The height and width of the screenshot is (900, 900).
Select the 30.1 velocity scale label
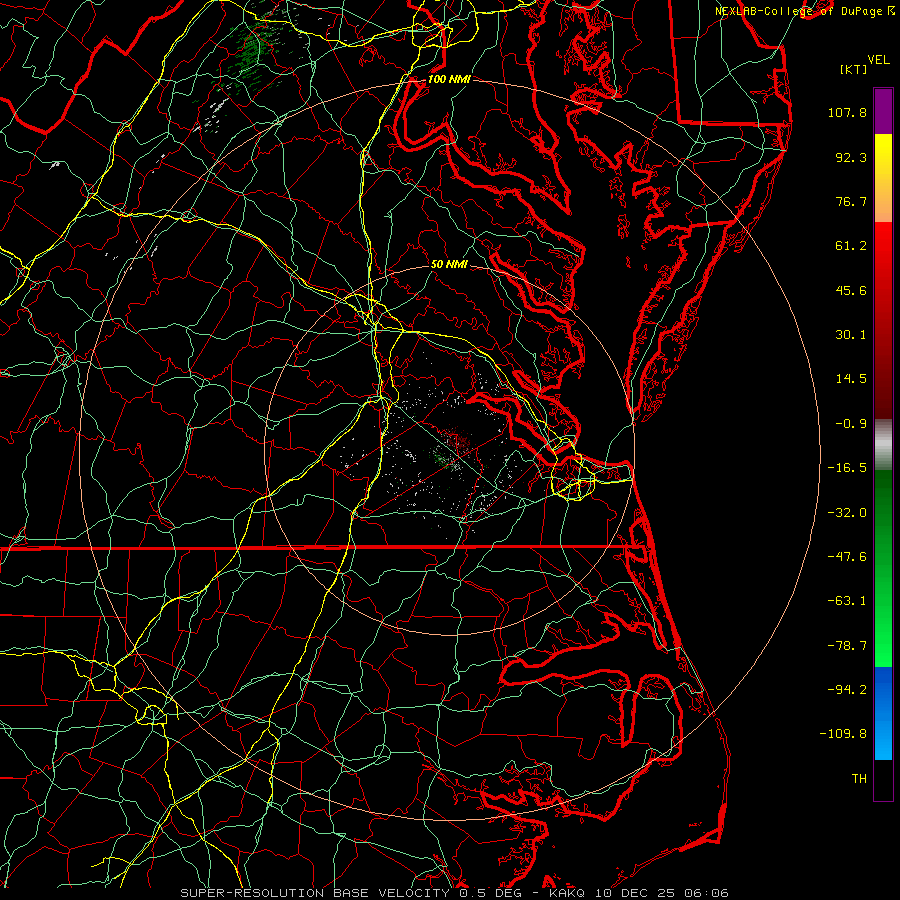coord(851,335)
